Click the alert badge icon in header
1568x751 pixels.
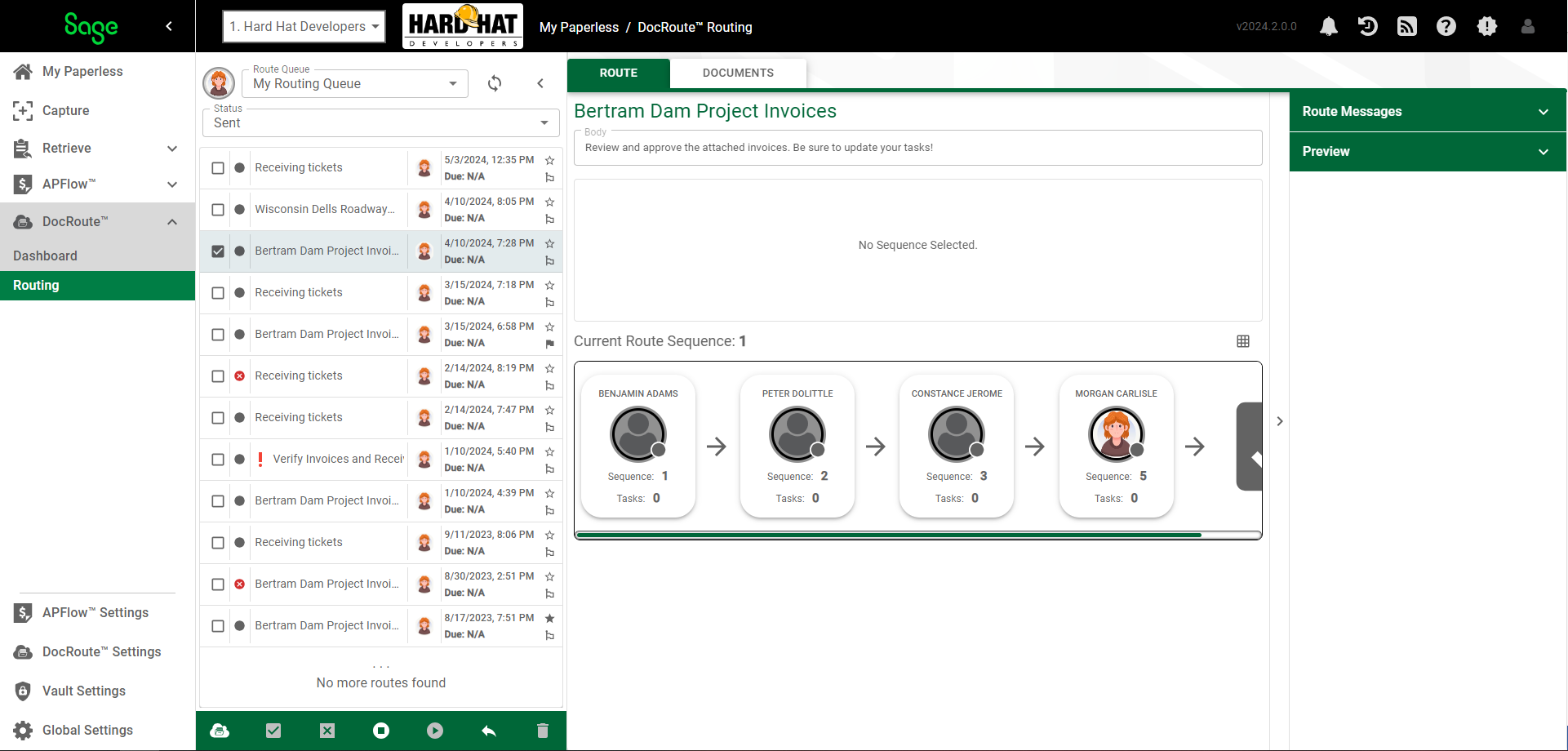(1487, 27)
